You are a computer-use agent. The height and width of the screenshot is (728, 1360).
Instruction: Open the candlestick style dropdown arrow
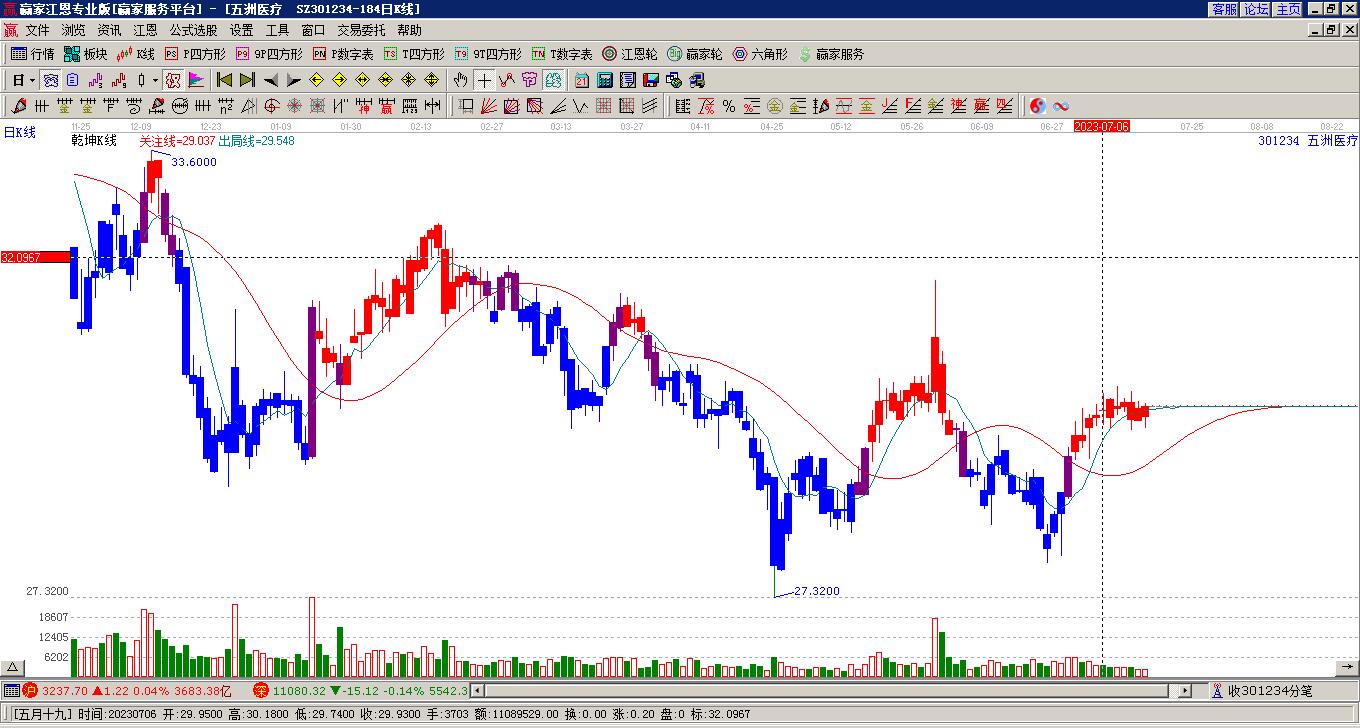(x=155, y=80)
